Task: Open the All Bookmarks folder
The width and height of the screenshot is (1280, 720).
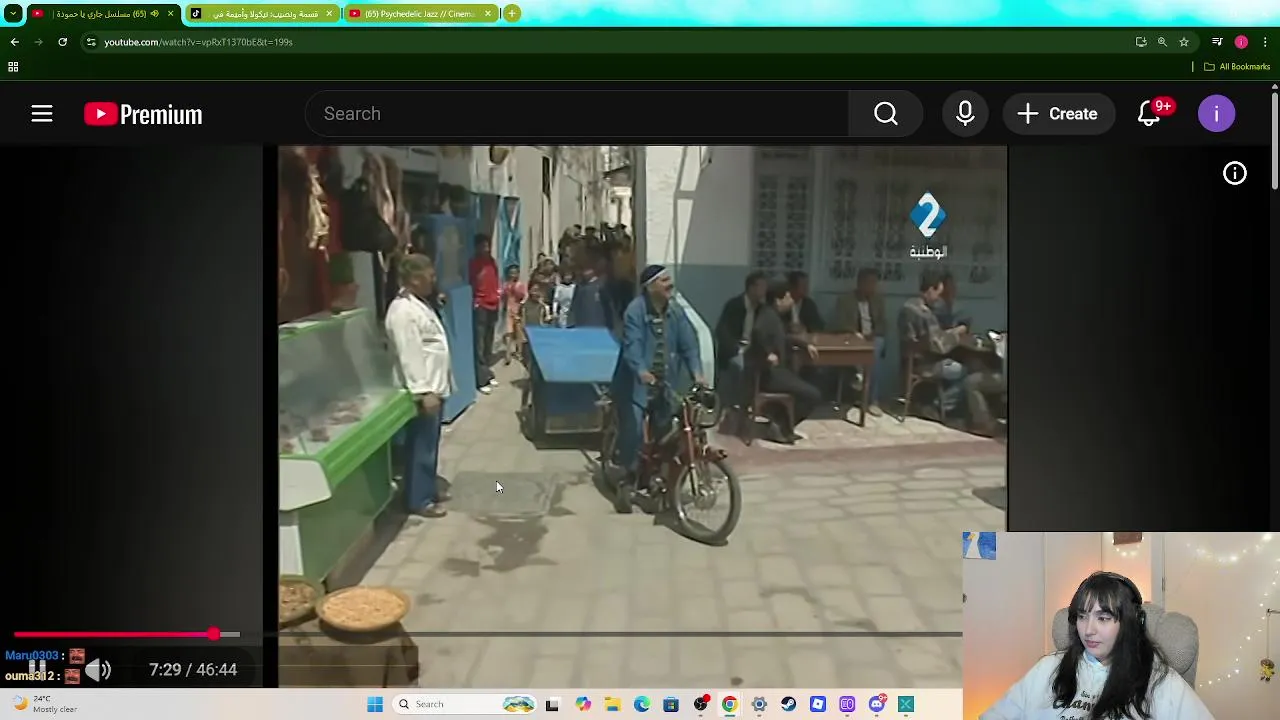Action: point(1237,67)
